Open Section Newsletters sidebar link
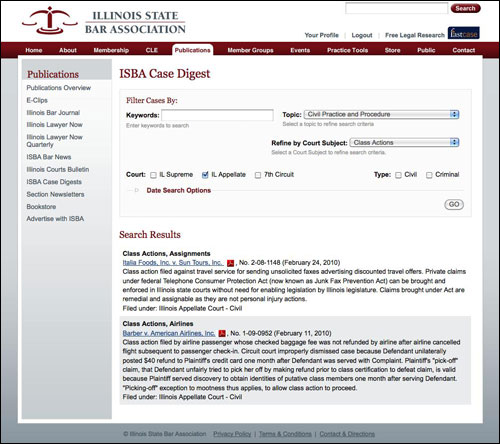Viewport: 500px width, 444px height. (x=55, y=194)
